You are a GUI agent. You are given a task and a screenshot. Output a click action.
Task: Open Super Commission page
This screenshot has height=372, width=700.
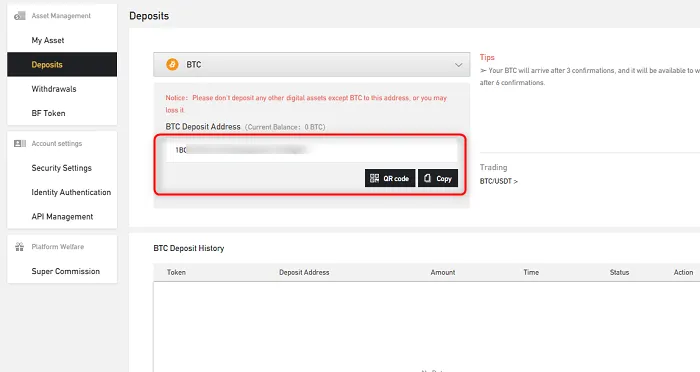click(66, 272)
